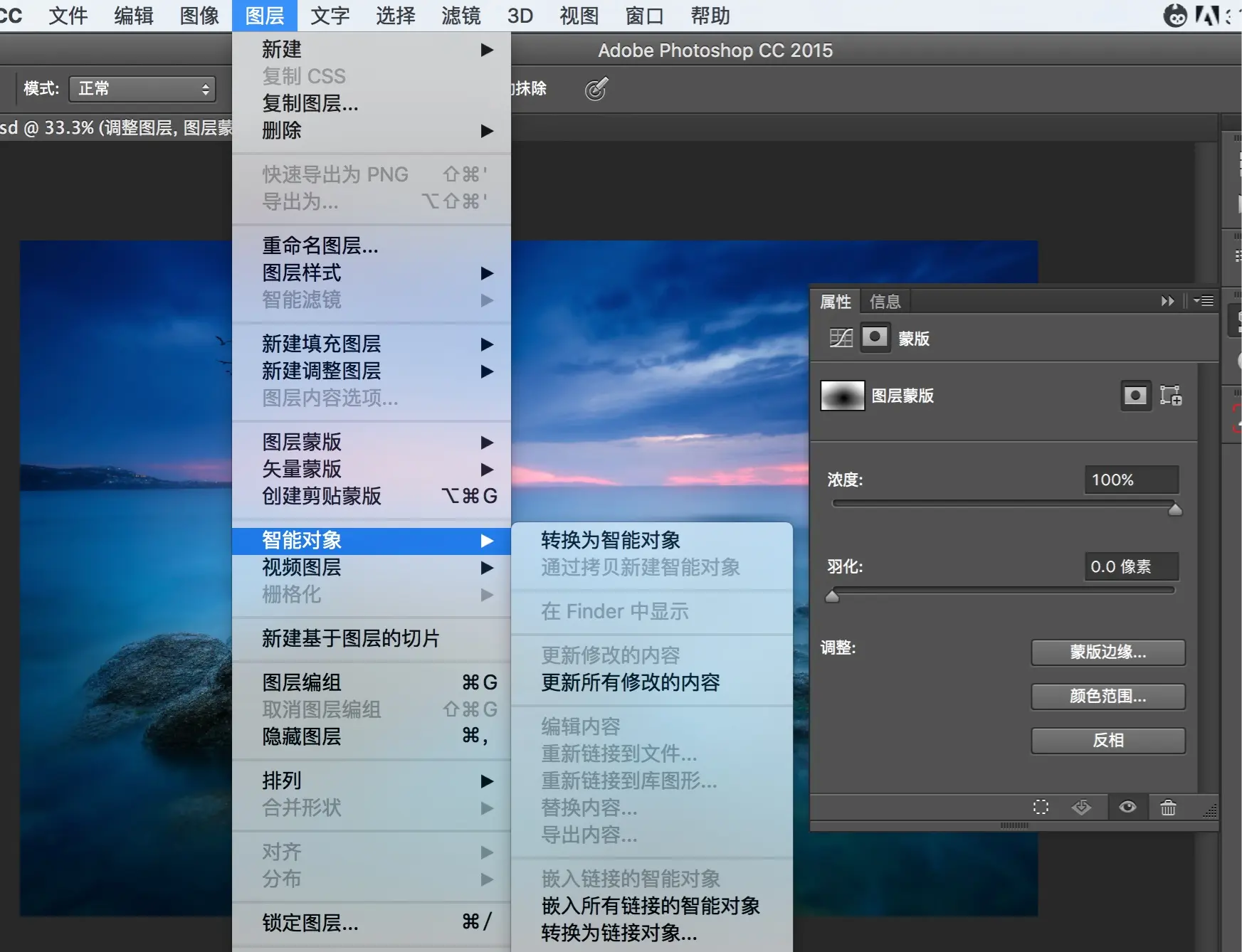Open the 视图 menu in the menu bar

579,16
